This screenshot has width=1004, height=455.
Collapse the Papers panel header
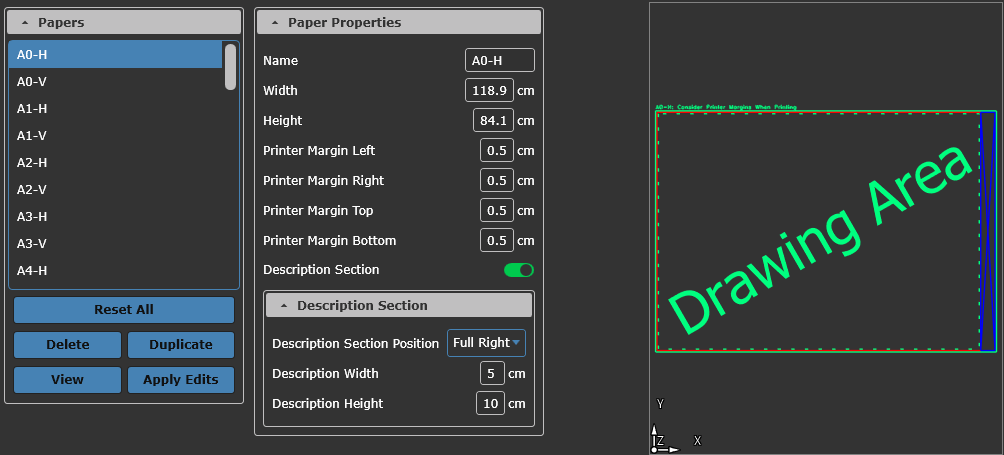pyautogui.click(x=124, y=22)
